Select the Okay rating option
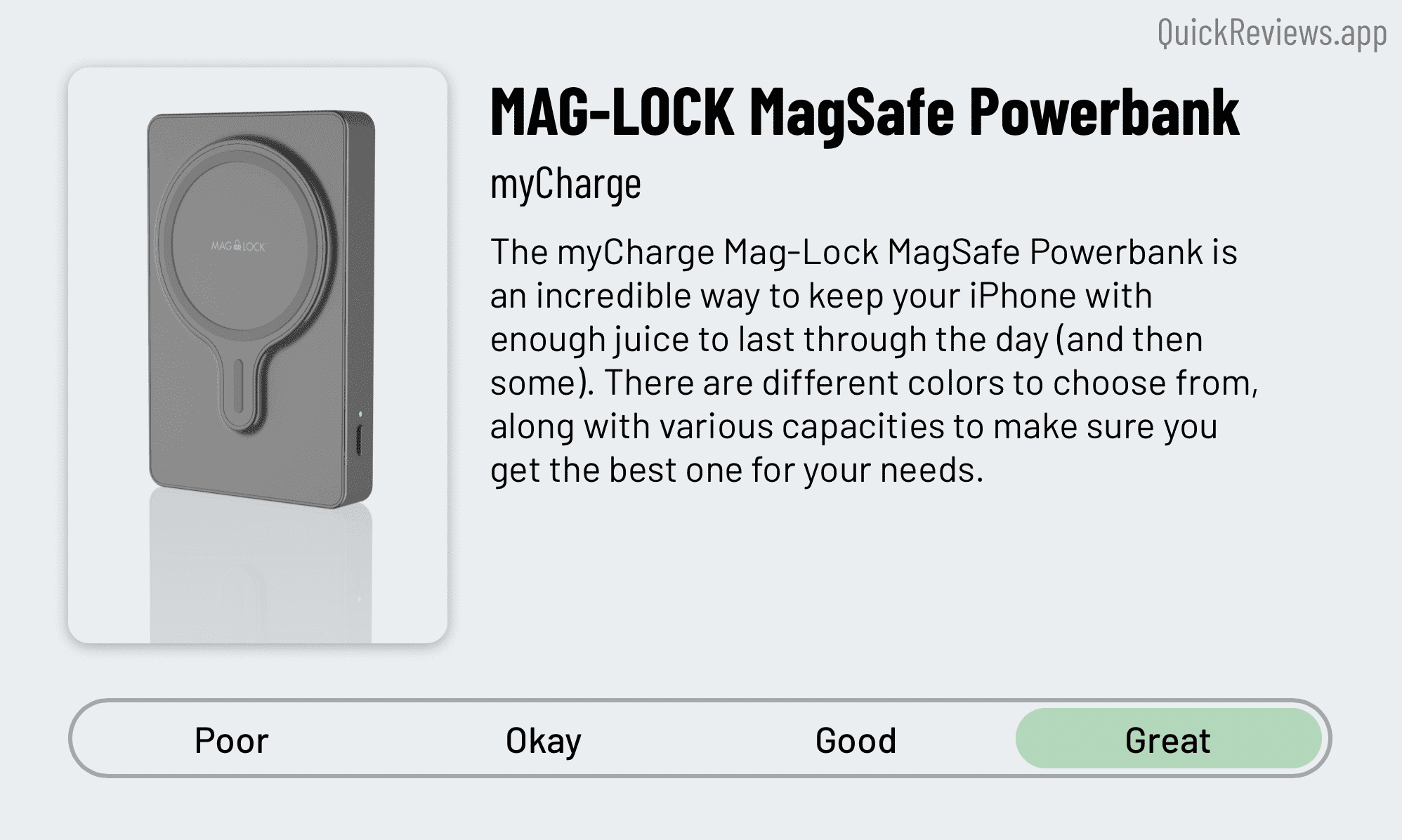Image resolution: width=1402 pixels, height=840 pixels. coord(544,740)
